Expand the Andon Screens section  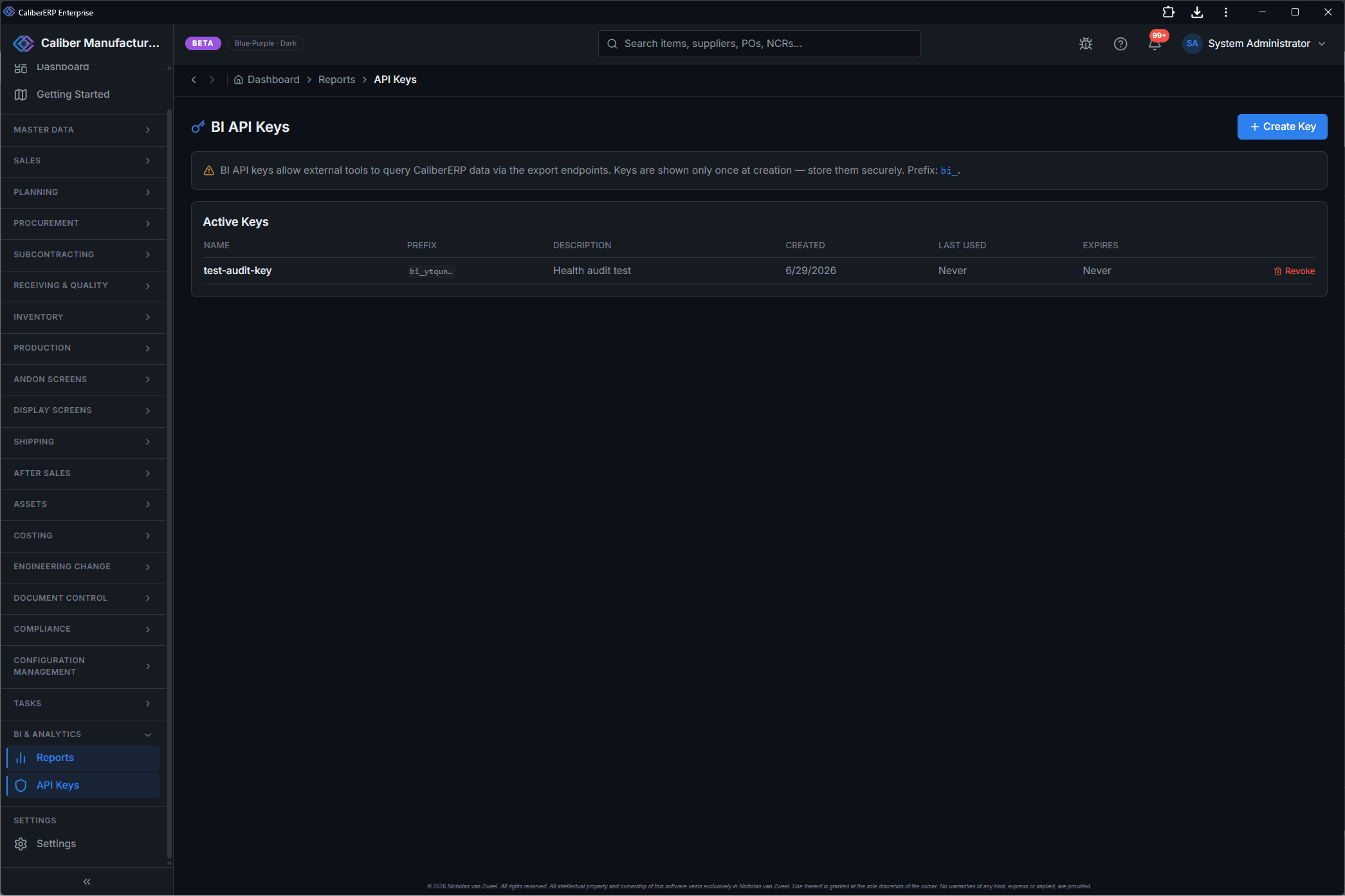(84, 379)
